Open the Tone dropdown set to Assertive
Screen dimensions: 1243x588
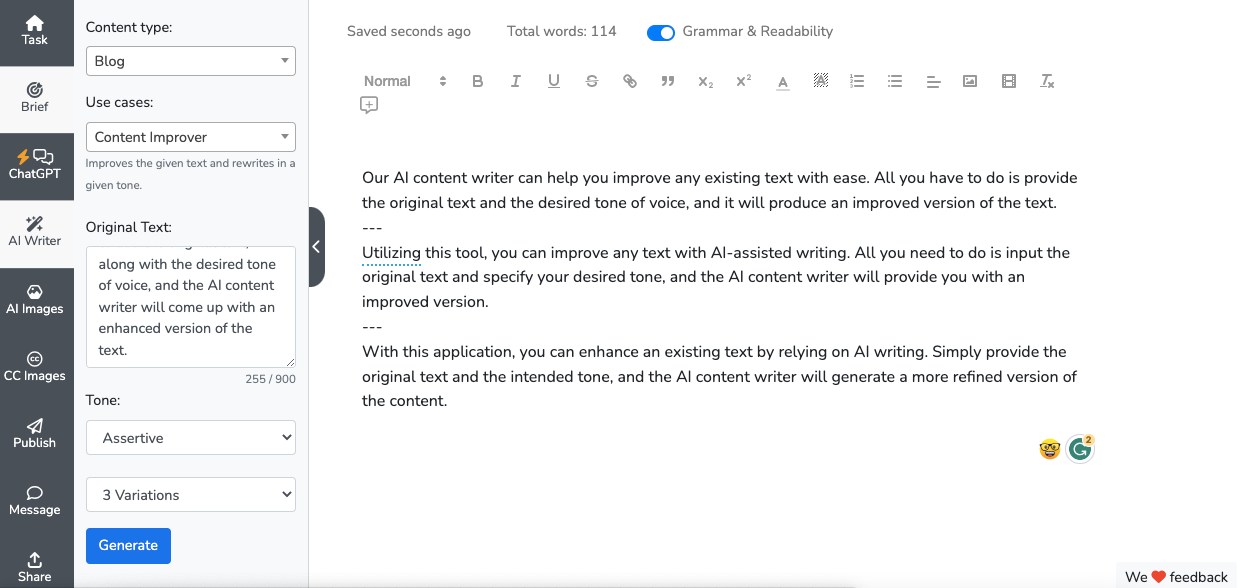pyautogui.click(x=191, y=438)
